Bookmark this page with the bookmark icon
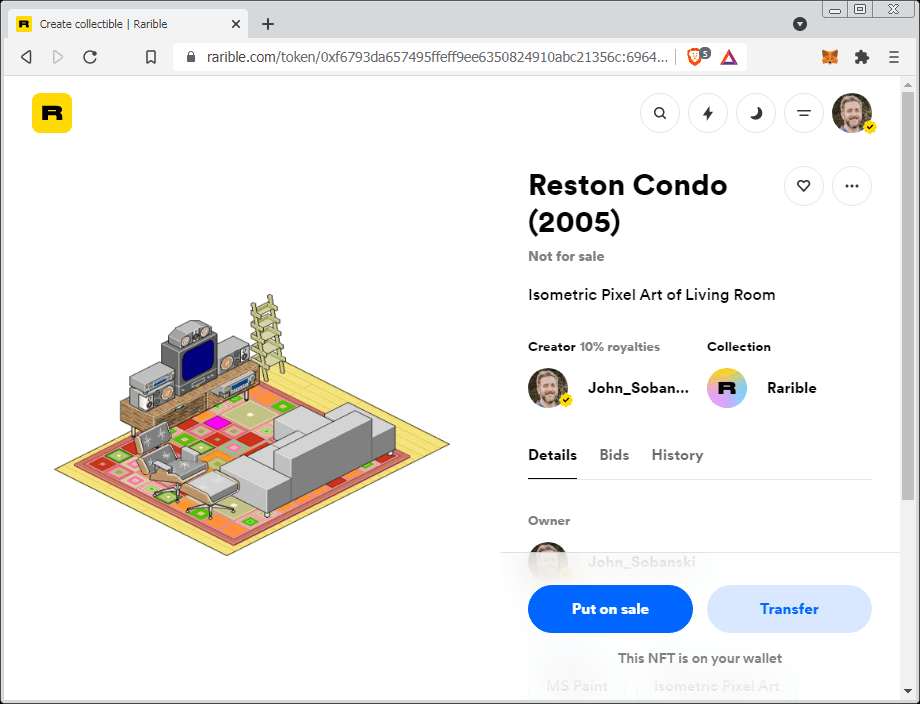Screen dimensions: 920x704 (151, 57)
